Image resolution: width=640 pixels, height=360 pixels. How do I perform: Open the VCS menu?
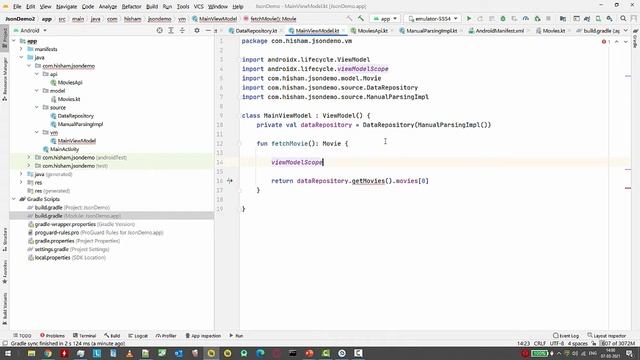[x=198, y=7]
